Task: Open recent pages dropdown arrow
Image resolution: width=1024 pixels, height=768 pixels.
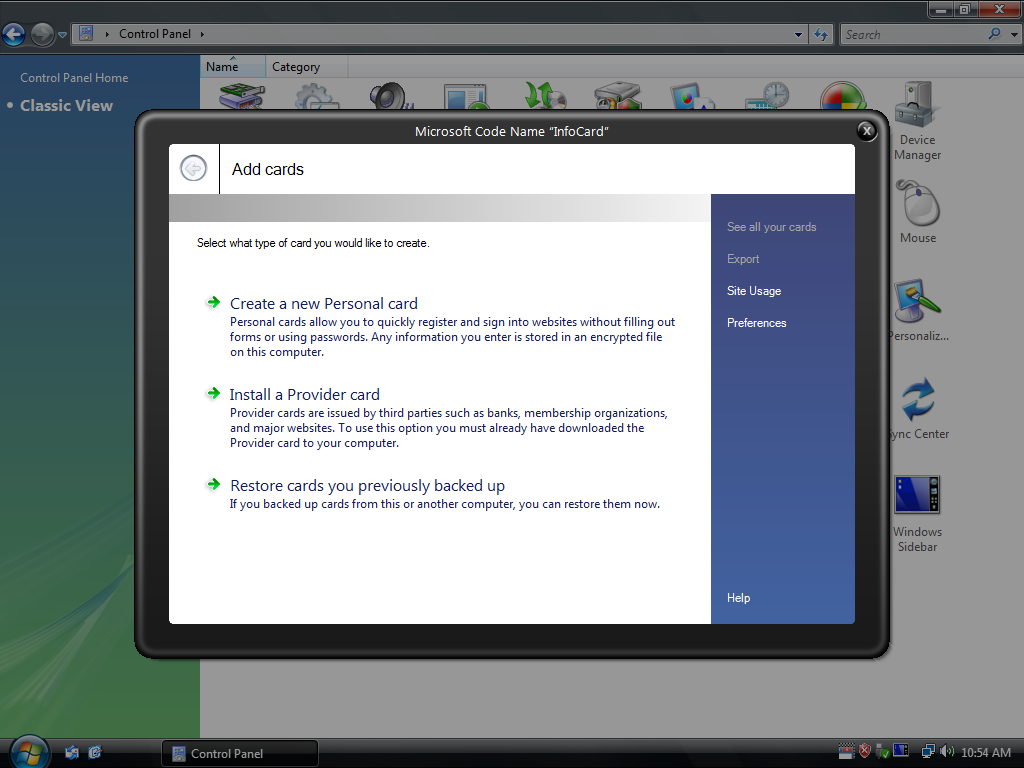Action: 62,35
